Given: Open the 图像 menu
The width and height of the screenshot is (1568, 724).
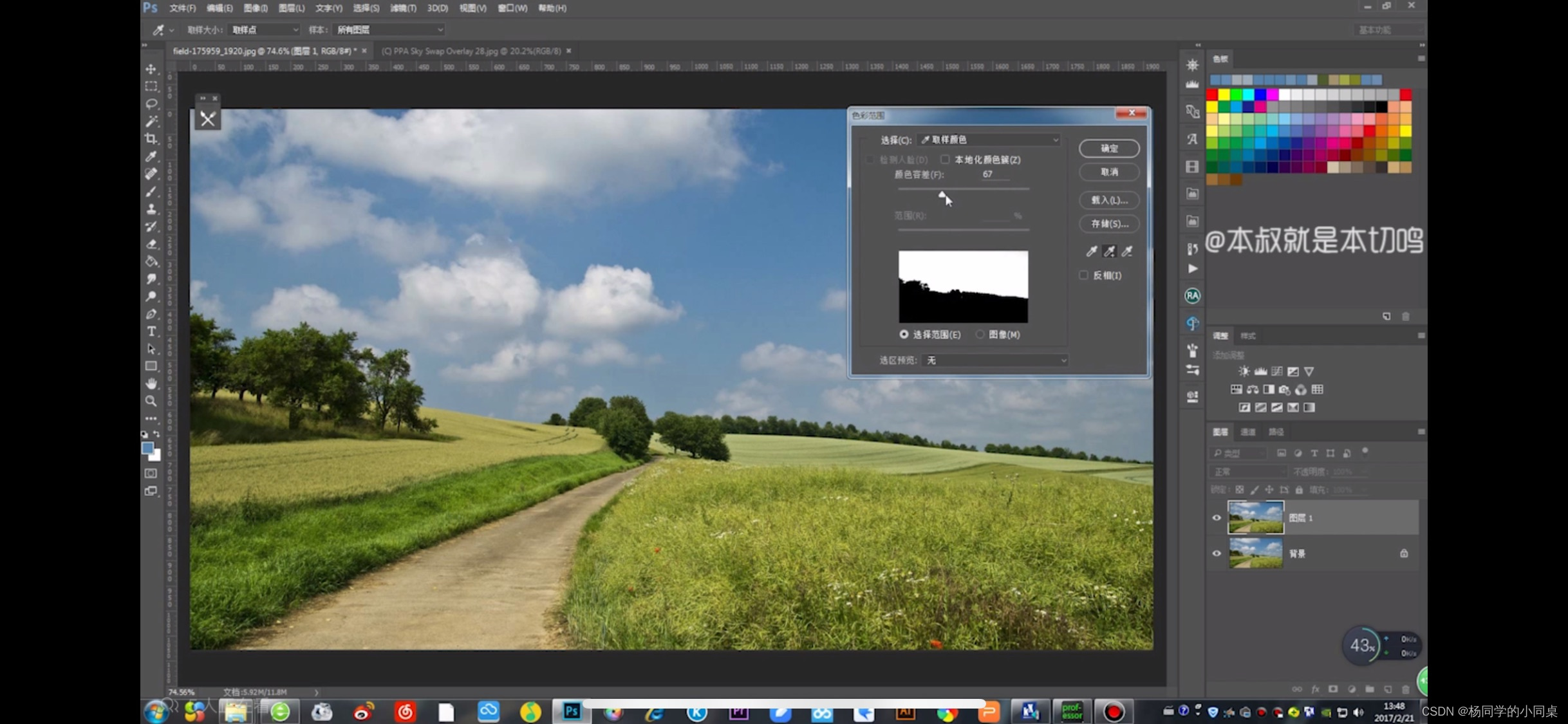Looking at the screenshot, I should (256, 8).
